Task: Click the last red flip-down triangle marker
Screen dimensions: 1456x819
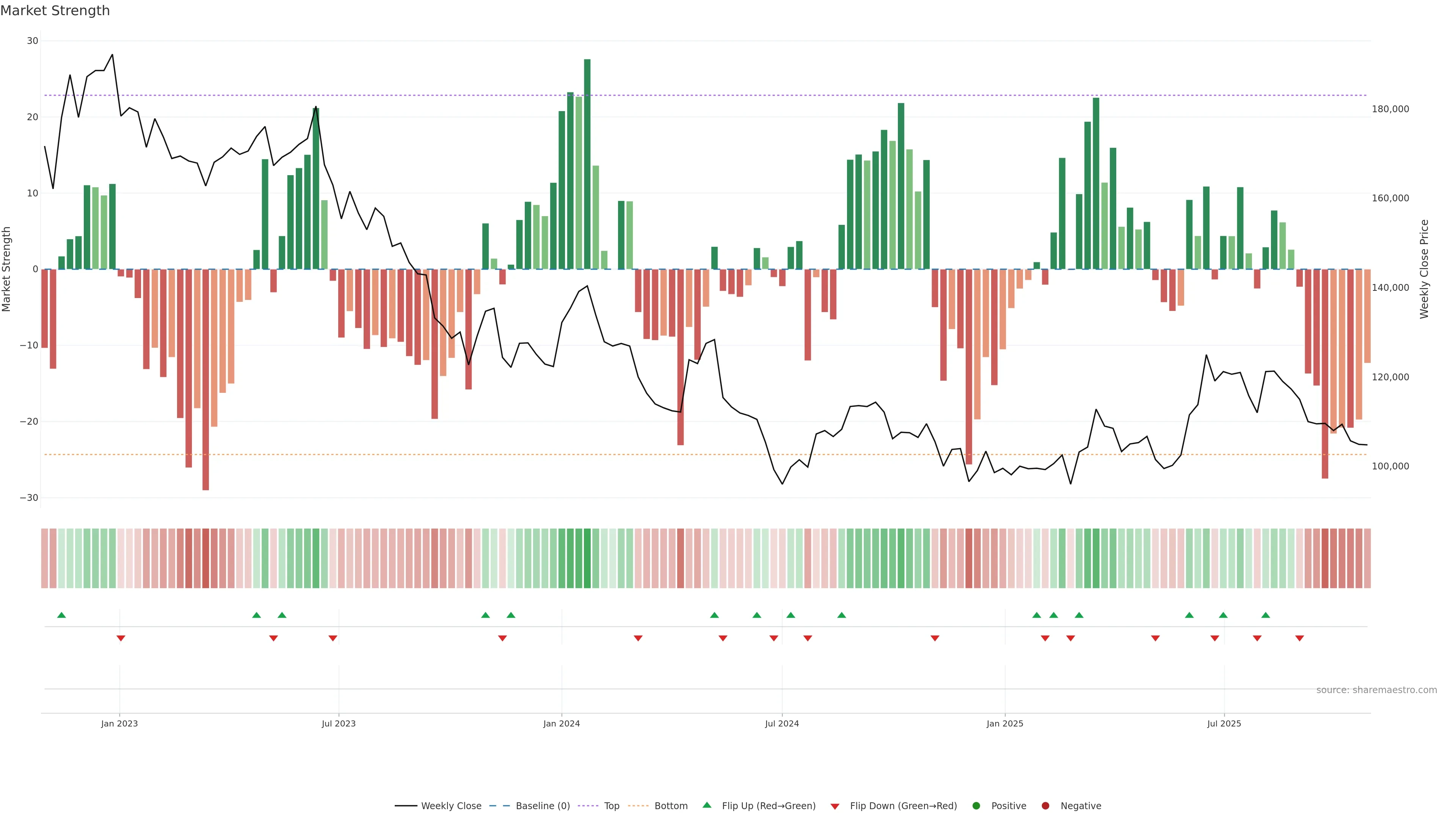Action: pos(1299,638)
